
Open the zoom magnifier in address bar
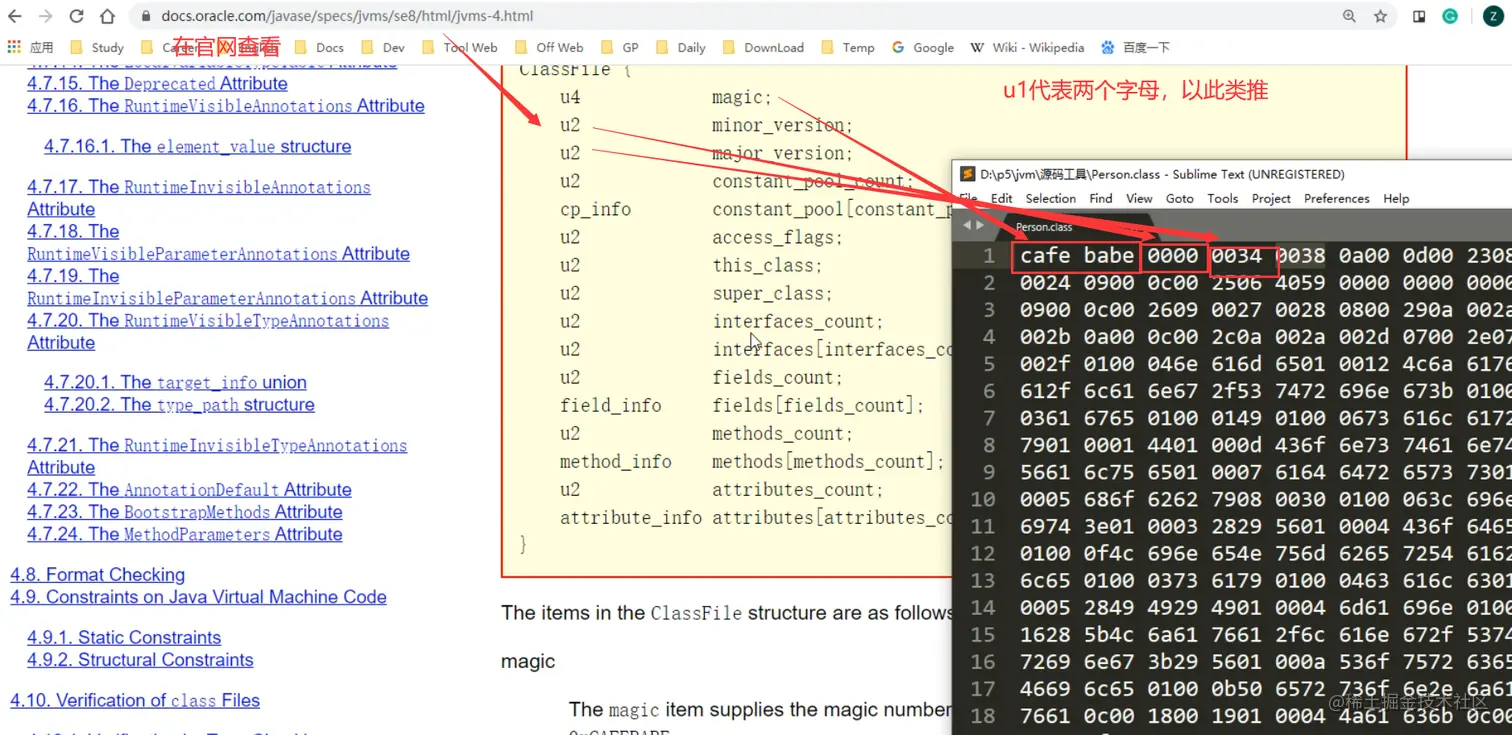click(1349, 16)
